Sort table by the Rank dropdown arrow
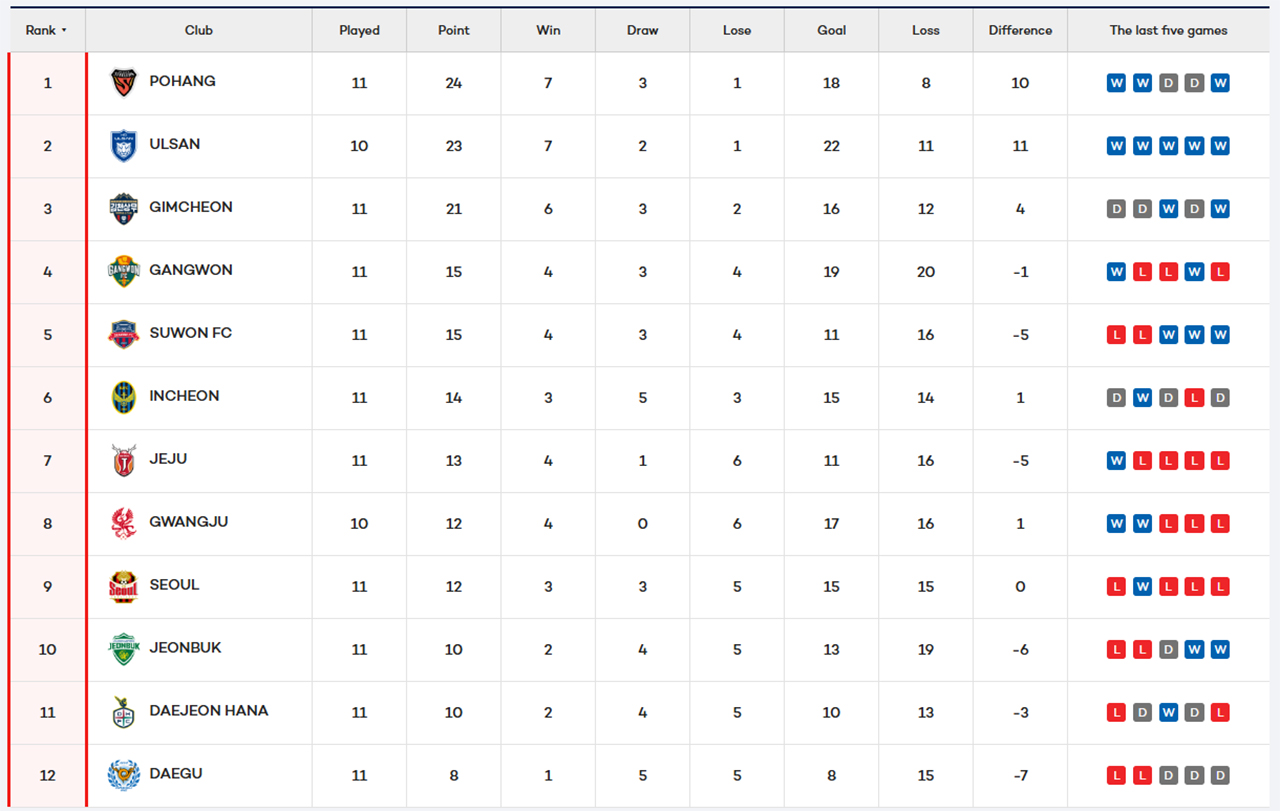This screenshot has width=1280, height=811. 64,30
